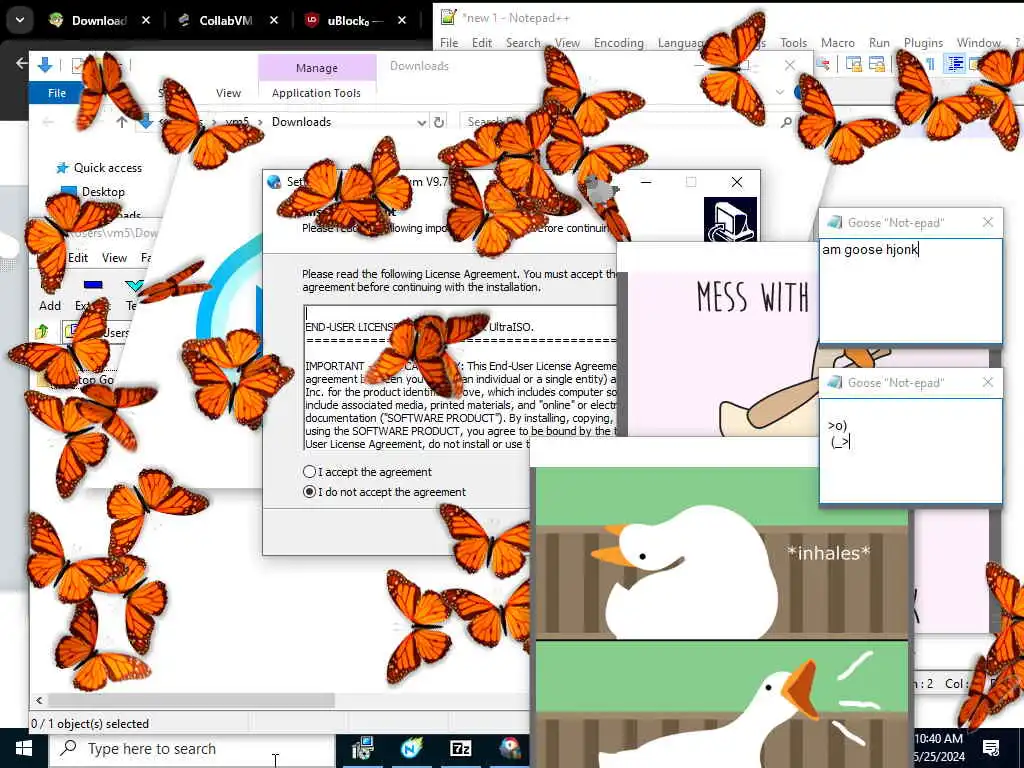Click the lower Goose Not-epad text area
Viewport: 1024px width, 768px height.
(x=910, y=451)
